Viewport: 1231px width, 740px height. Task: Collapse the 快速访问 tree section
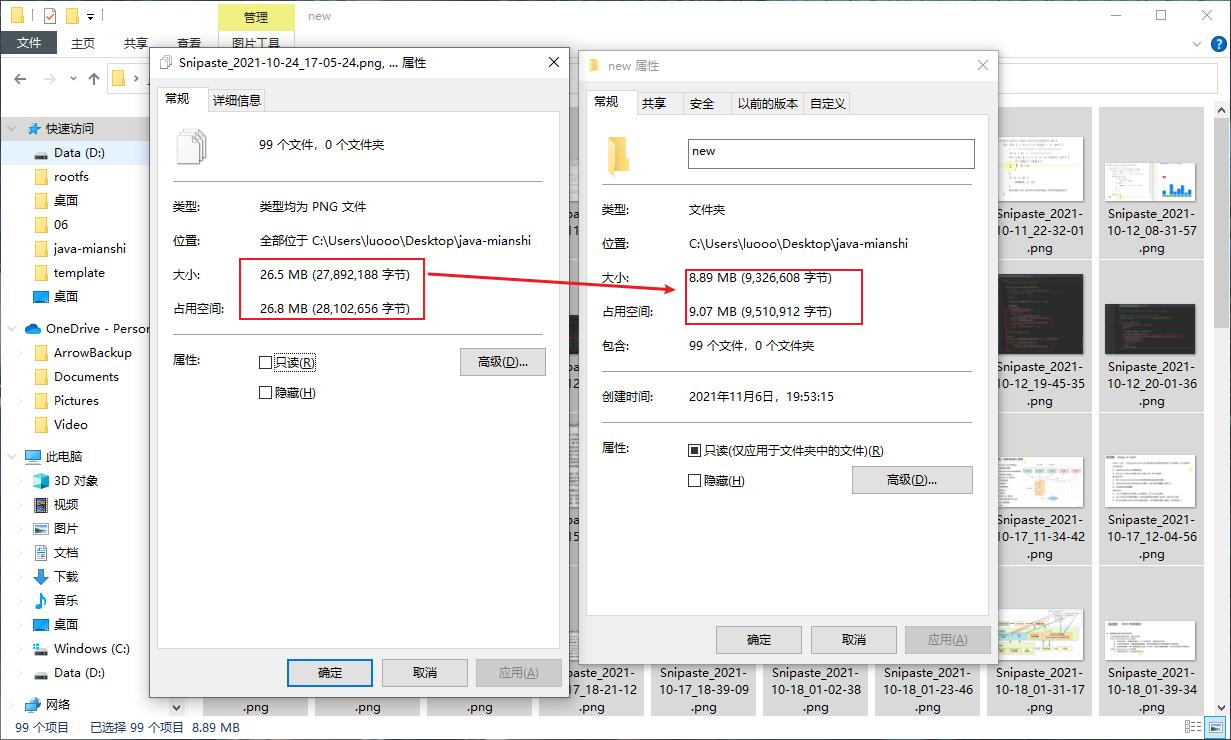[x=12, y=129]
